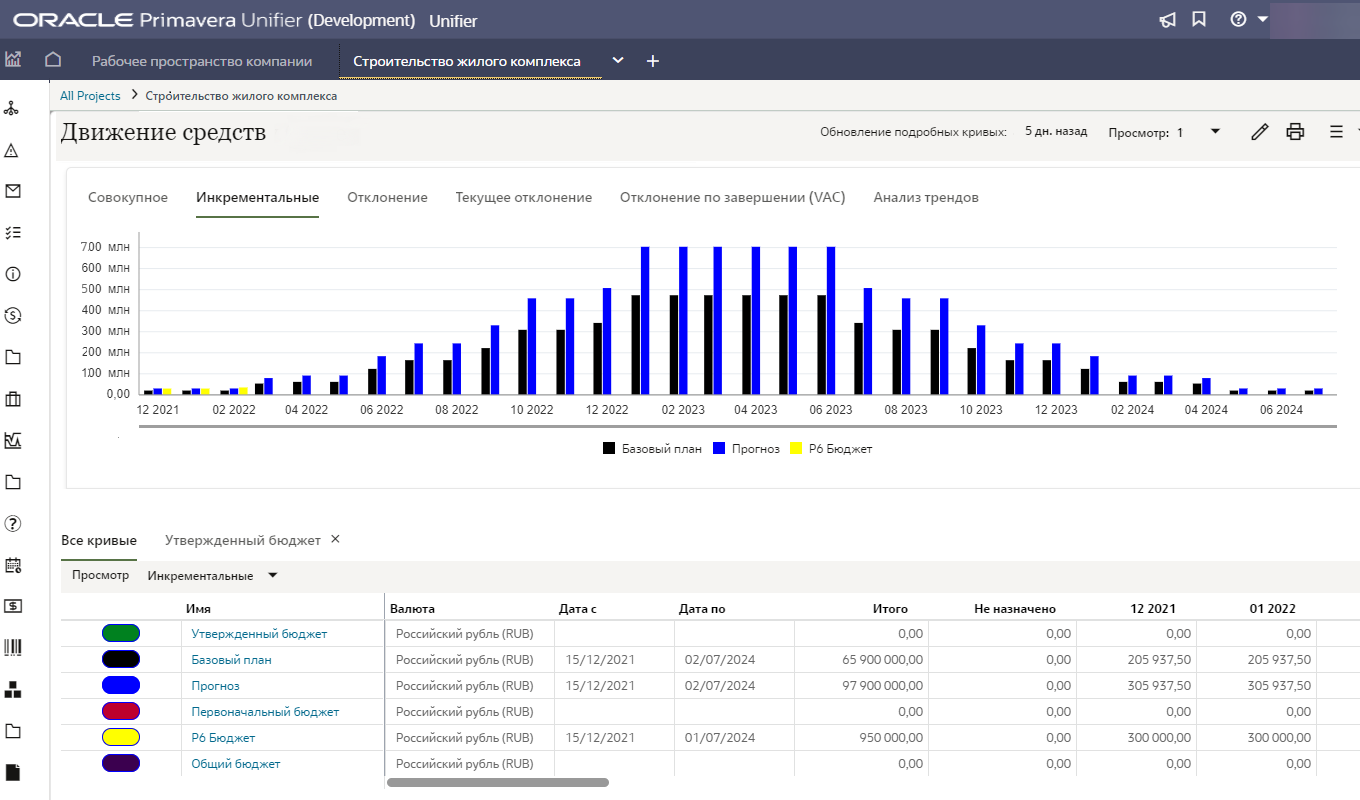1360x800 pixels.
Task: Expand the Просмотр: 1 dropdown
Action: 1215,132
